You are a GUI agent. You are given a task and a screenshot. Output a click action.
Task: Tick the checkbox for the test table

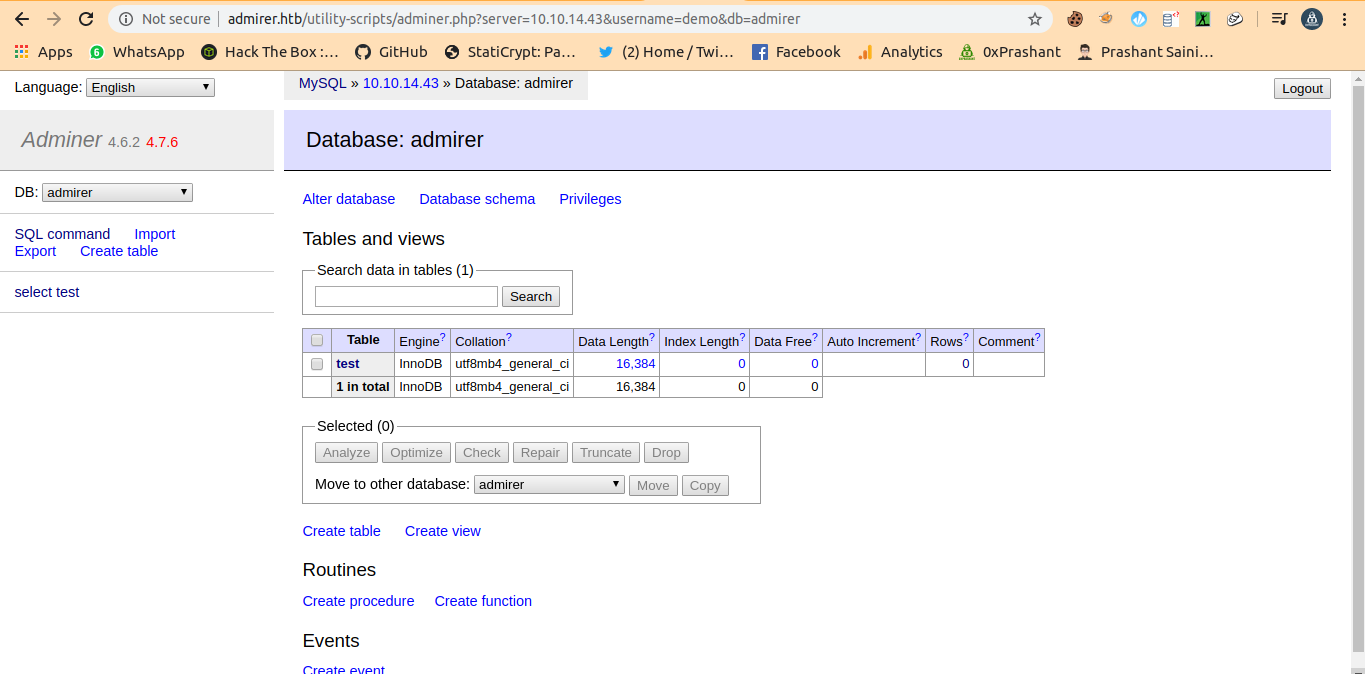(x=317, y=364)
